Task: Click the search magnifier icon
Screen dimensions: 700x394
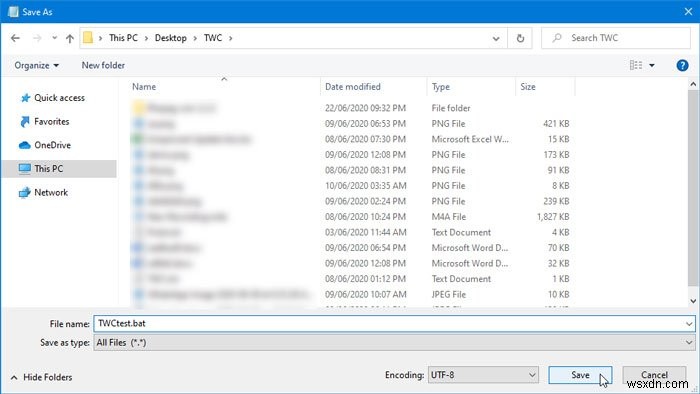Action: click(x=557, y=38)
